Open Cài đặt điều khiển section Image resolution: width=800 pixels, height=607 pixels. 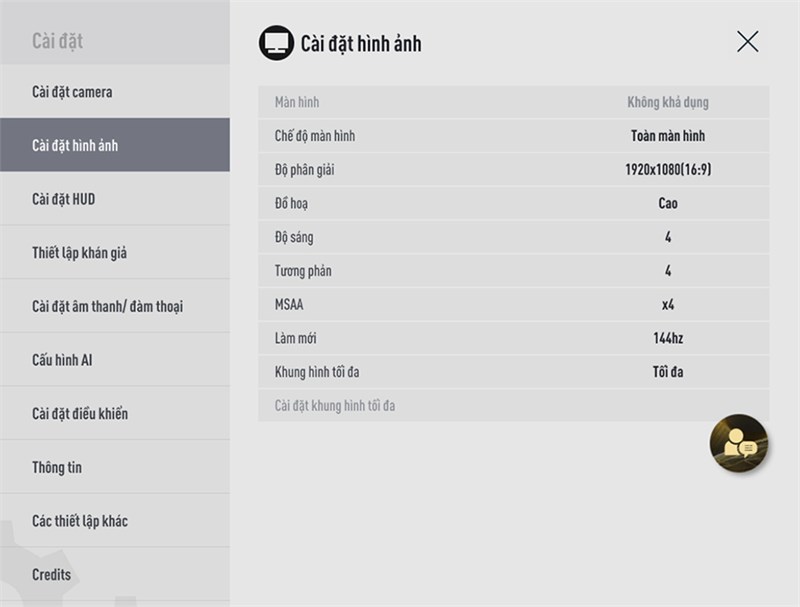115,413
